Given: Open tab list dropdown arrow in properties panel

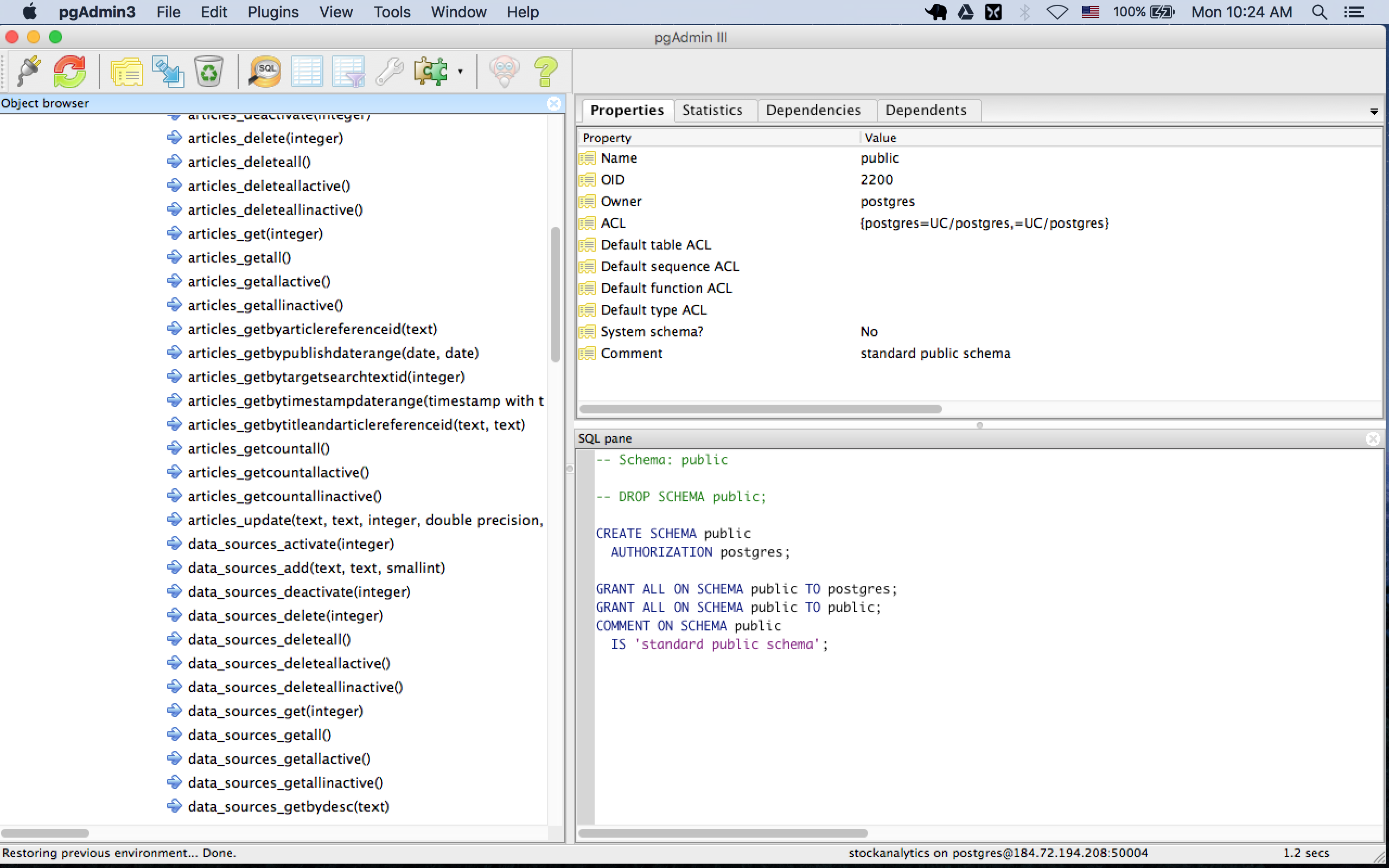Looking at the screenshot, I should click(1374, 111).
